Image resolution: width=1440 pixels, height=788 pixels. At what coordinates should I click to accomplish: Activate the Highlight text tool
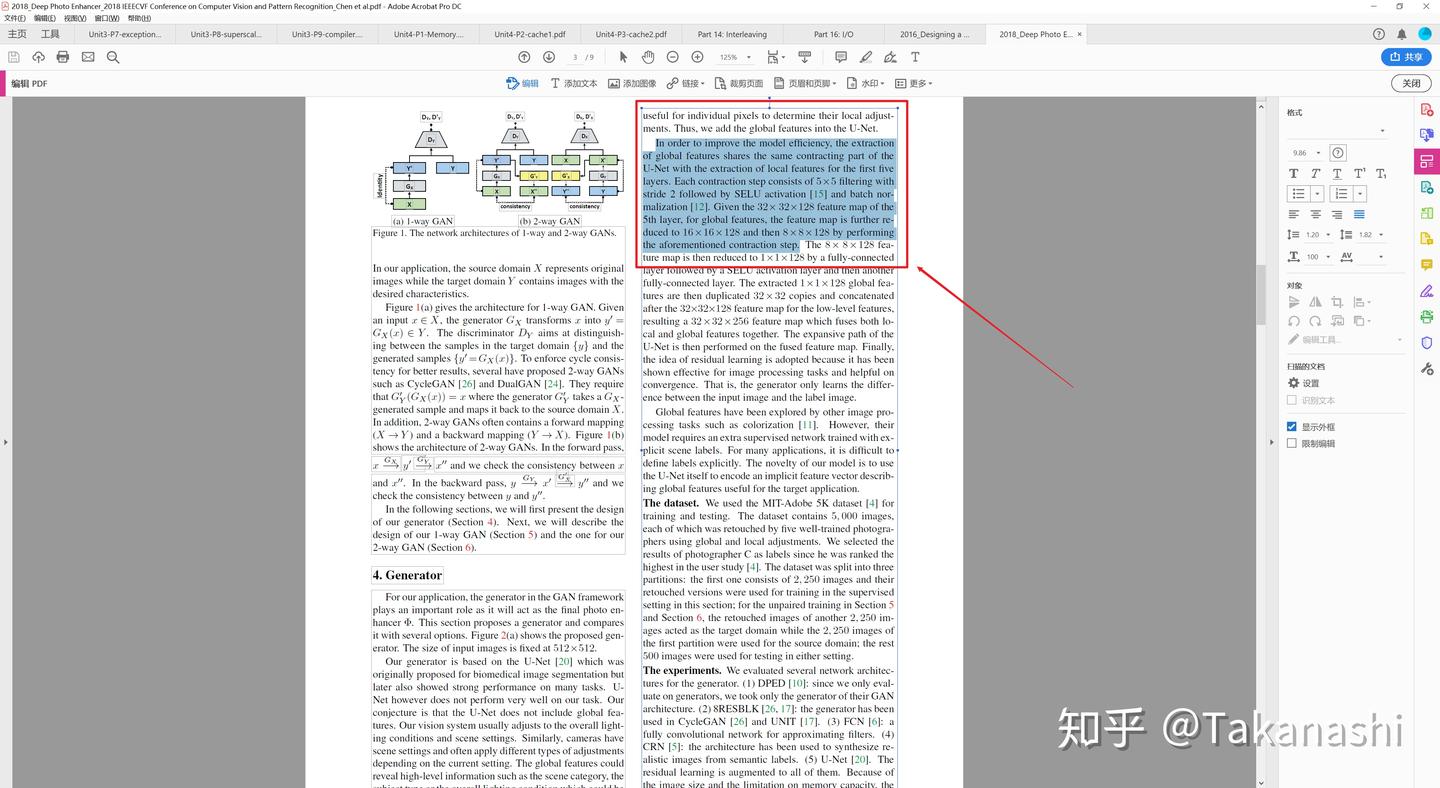pos(866,57)
